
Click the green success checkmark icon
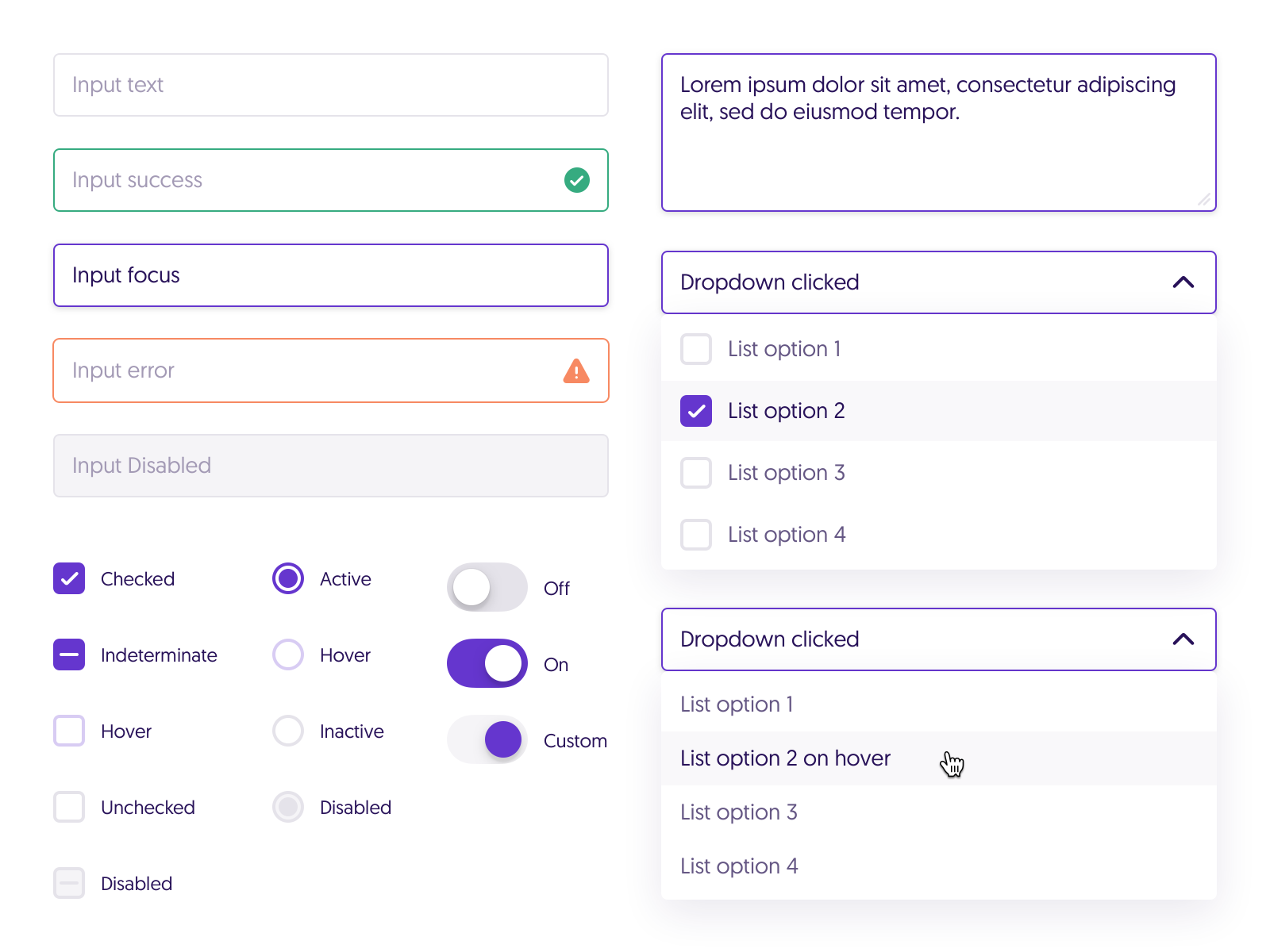tap(577, 180)
